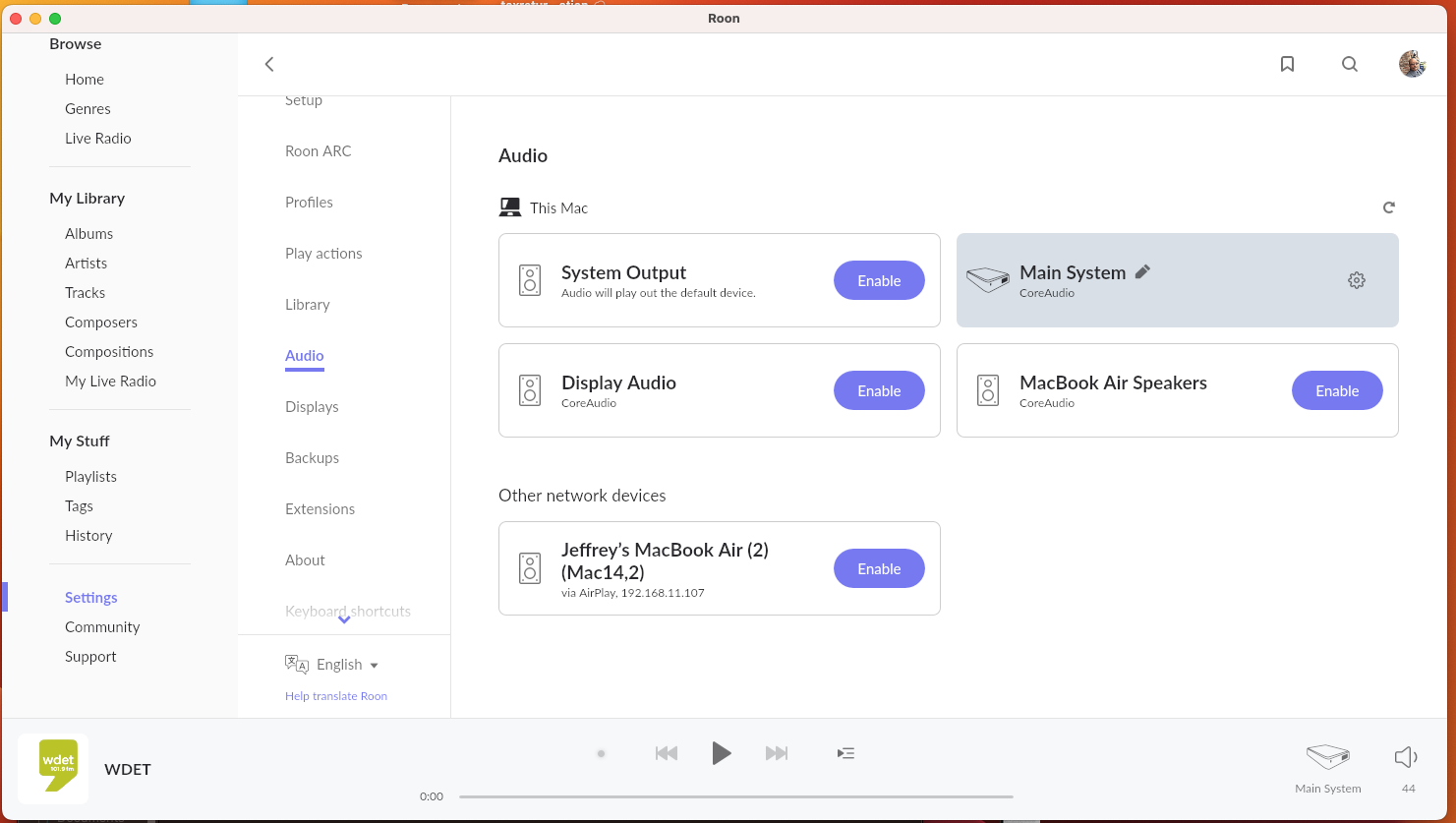Enable the System Output device
Screen dimensions: 1456x823
coord(879,280)
